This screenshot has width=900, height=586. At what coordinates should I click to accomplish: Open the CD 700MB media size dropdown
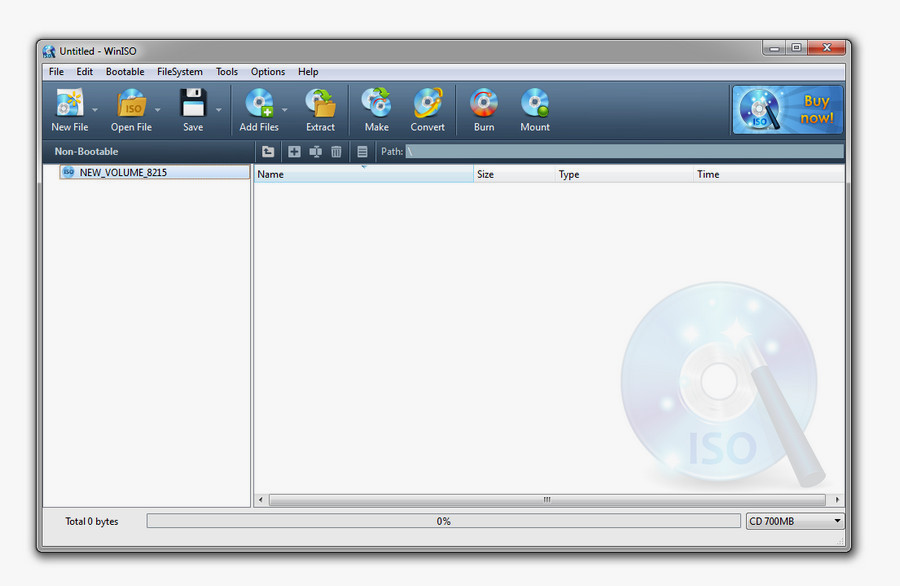[795, 521]
